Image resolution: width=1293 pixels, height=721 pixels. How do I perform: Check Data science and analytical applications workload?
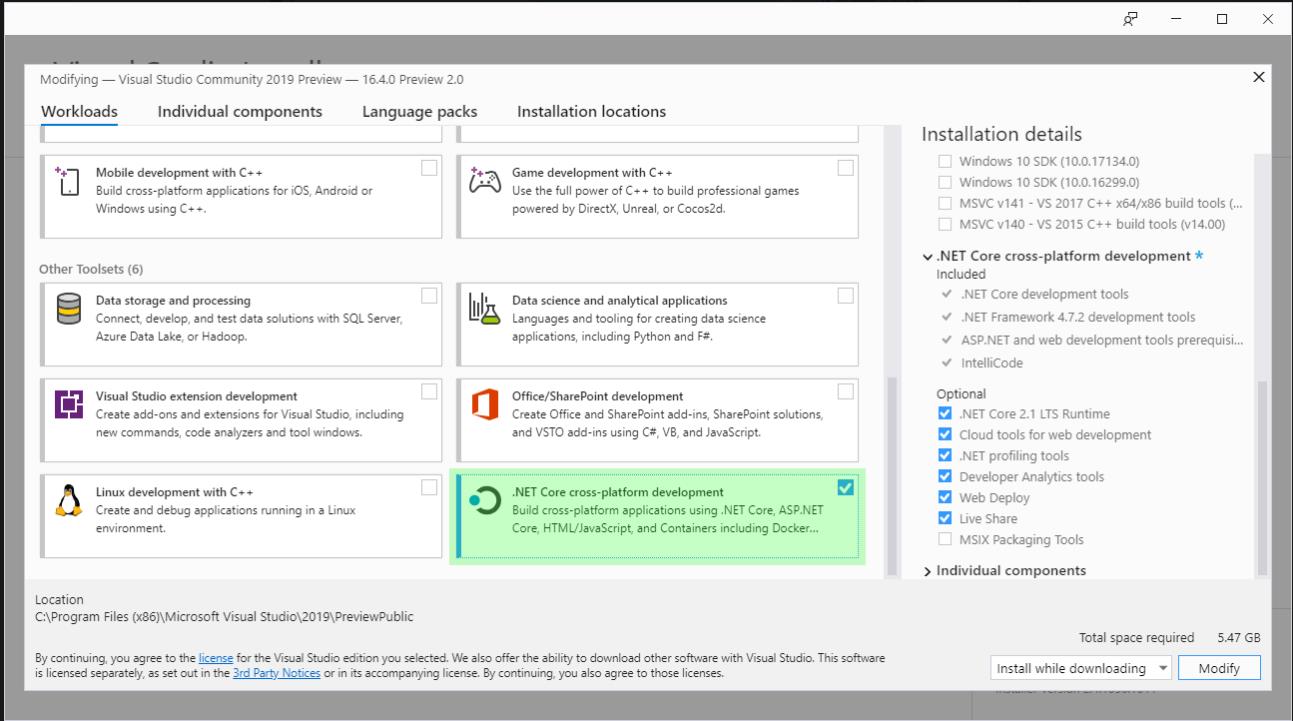click(x=846, y=295)
